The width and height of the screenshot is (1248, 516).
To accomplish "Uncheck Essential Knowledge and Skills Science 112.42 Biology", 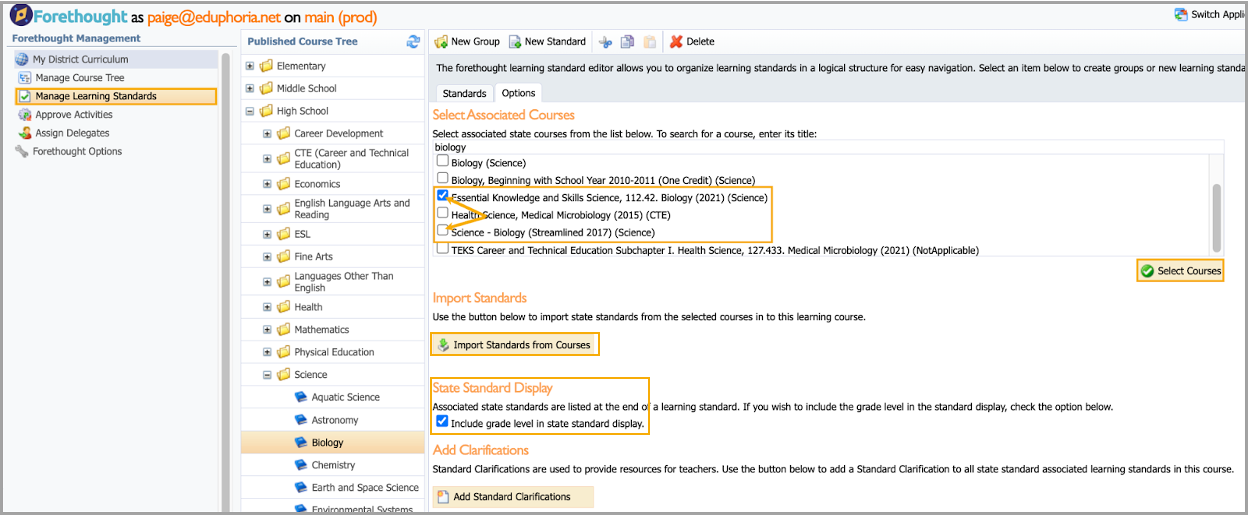I will (442, 196).
